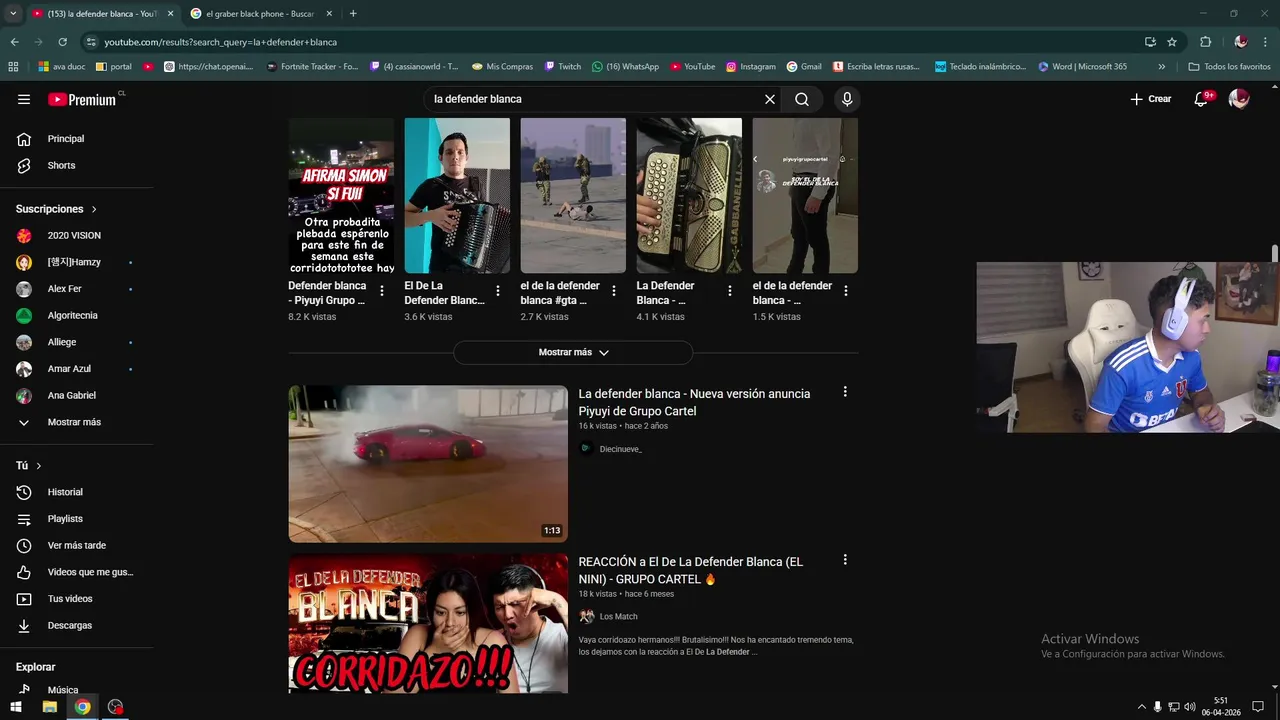1280x720 pixels.
Task: Open options menu for El De La Defender Blanc short
Action: coord(498,291)
